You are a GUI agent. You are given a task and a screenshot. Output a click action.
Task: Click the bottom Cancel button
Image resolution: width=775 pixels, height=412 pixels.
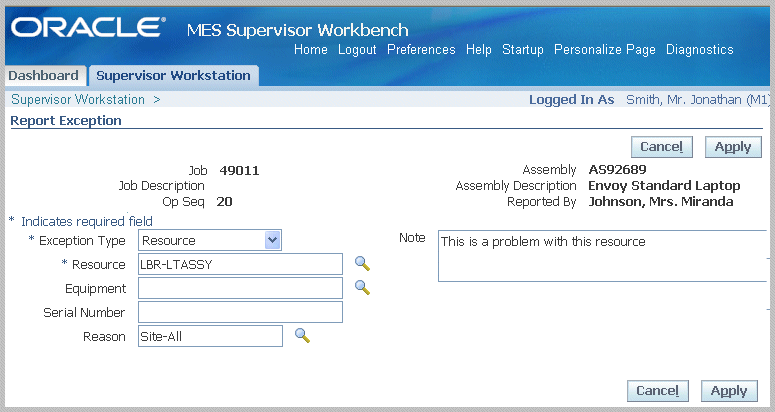(658, 391)
